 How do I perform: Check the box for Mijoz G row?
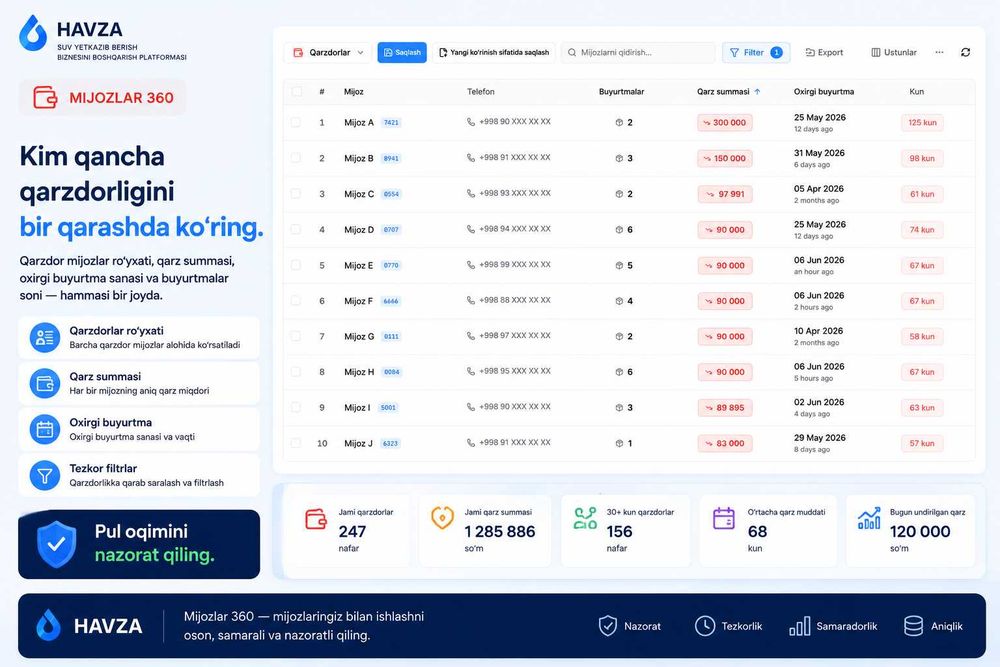point(296,336)
